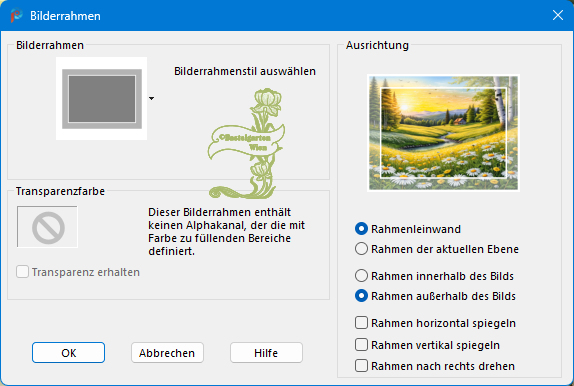Choose Rahmen innerhalb des Bilds
Image resolution: width=574 pixels, height=386 pixels.
pos(361,276)
